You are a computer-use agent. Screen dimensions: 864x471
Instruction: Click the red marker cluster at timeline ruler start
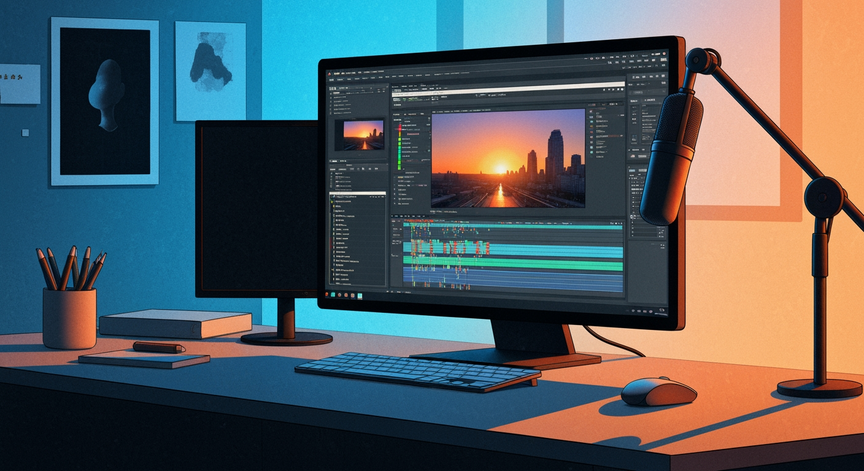[x=418, y=220]
